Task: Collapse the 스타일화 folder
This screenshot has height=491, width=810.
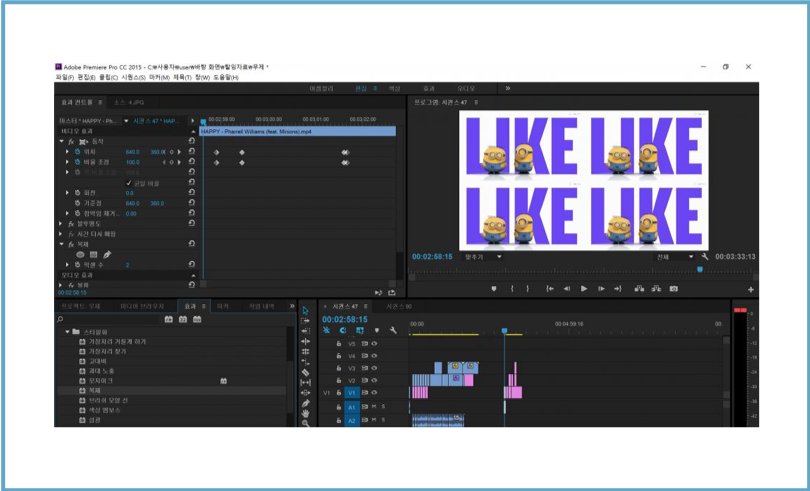Action: (x=67, y=332)
